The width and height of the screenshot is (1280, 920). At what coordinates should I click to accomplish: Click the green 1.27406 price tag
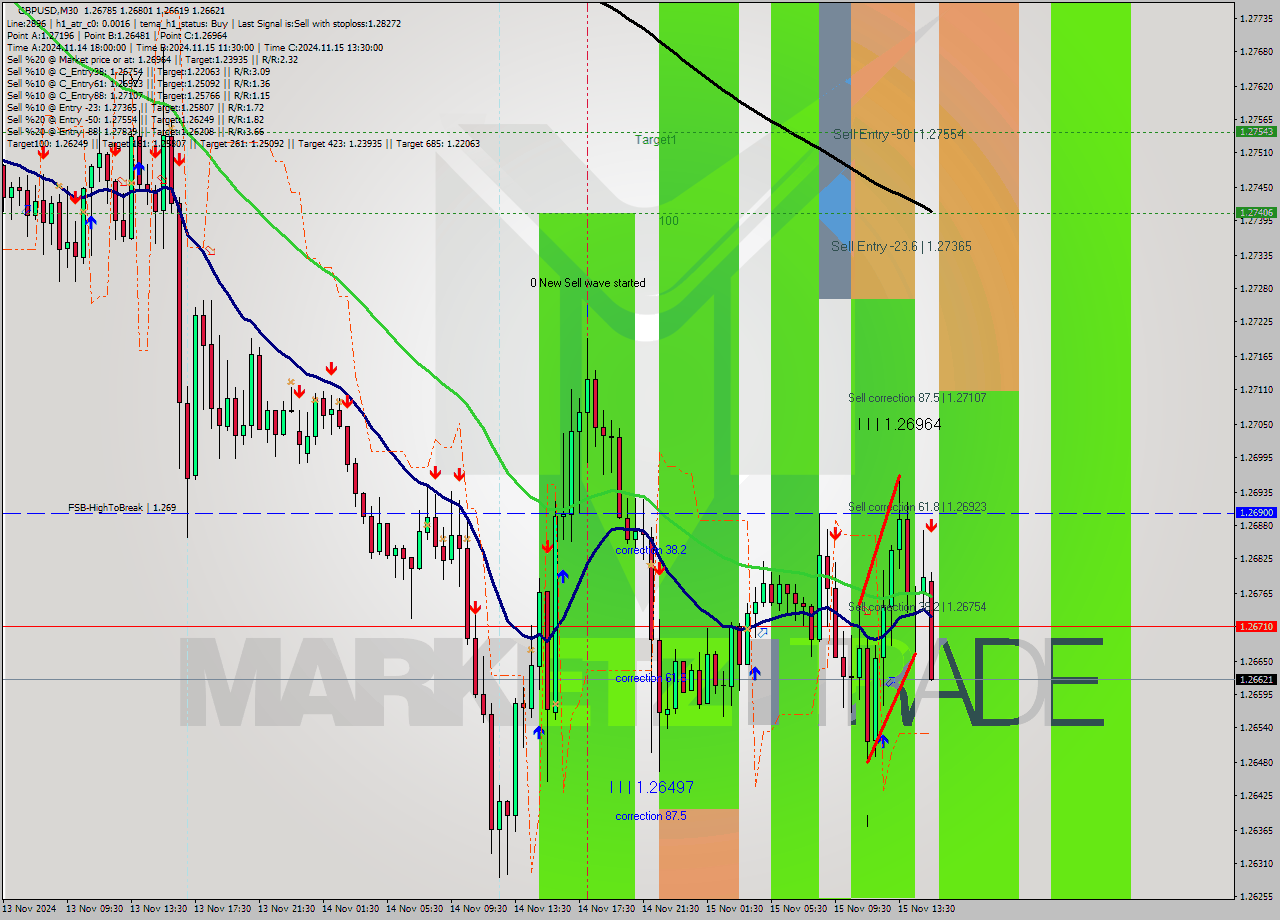[1256, 212]
